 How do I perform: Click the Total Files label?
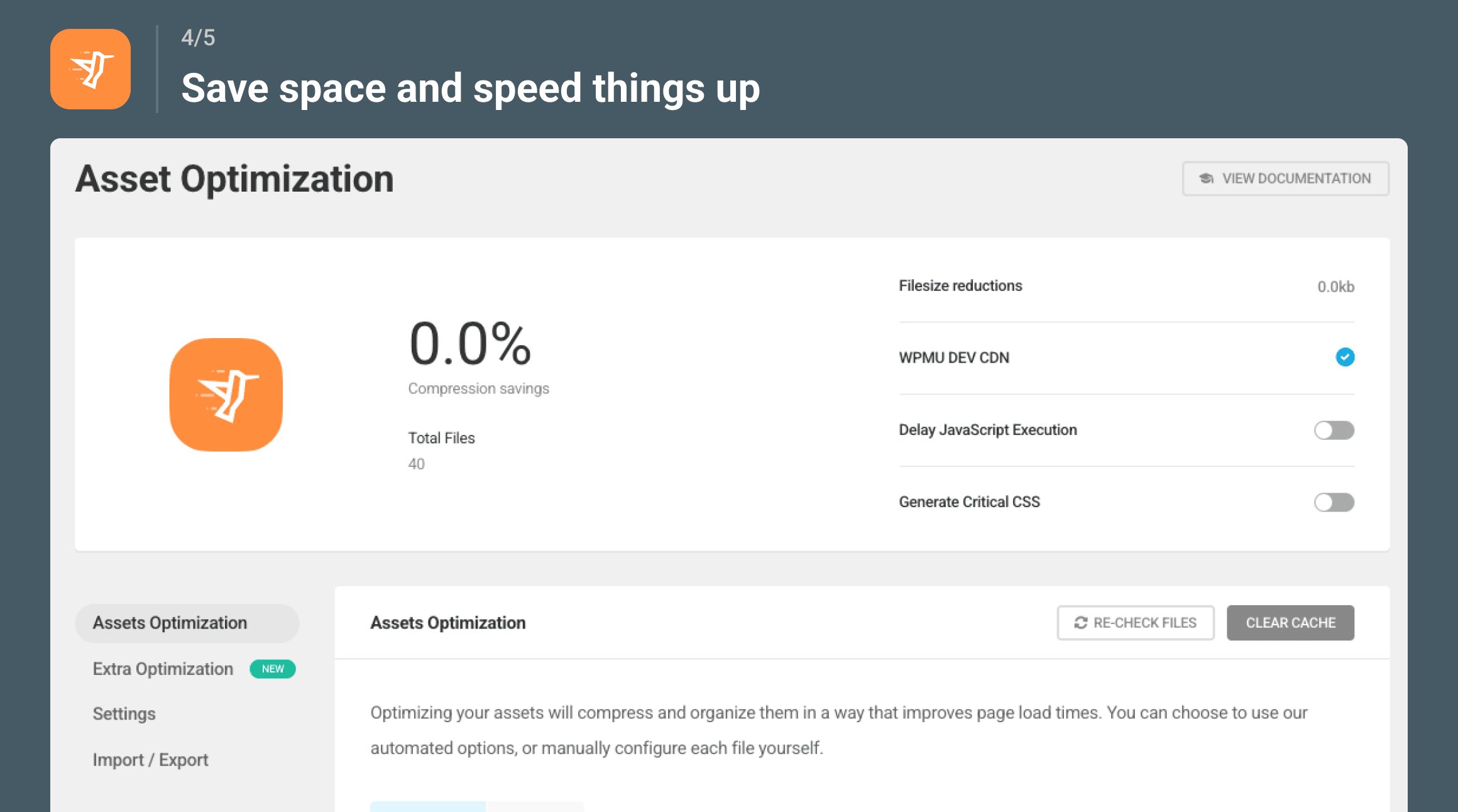[441, 438]
